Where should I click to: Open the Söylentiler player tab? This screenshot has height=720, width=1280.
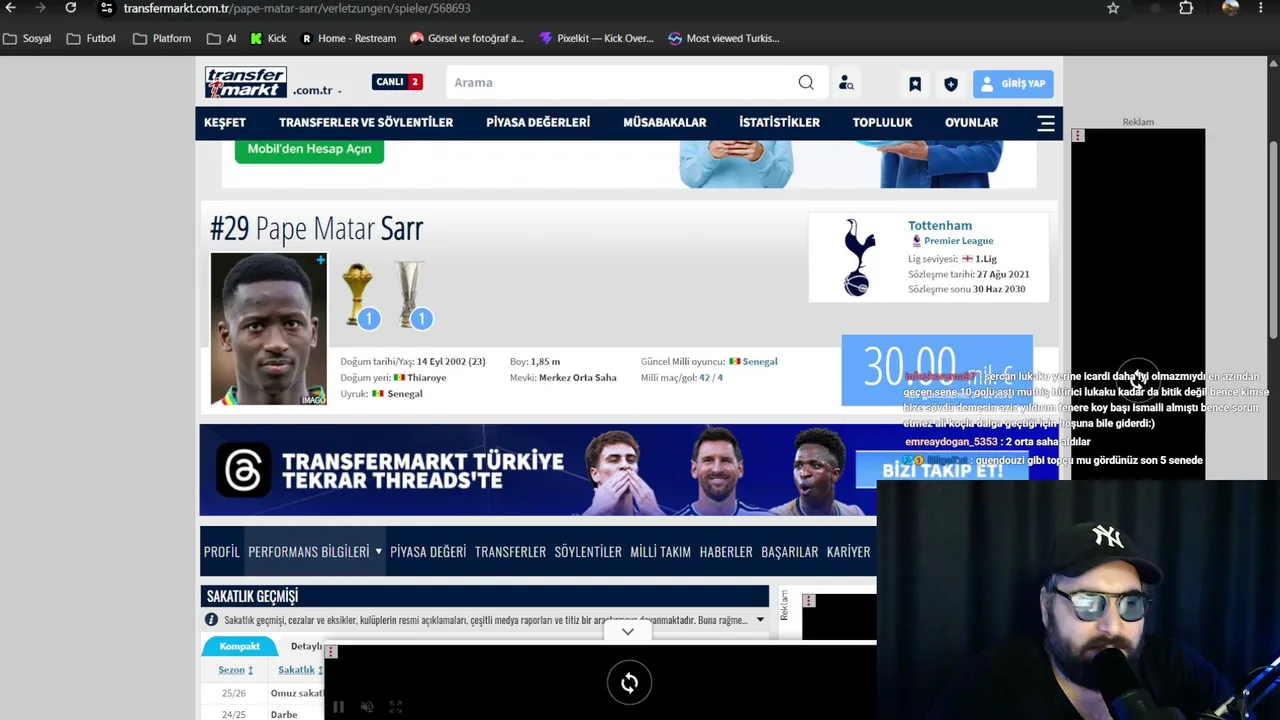coord(588,552)
